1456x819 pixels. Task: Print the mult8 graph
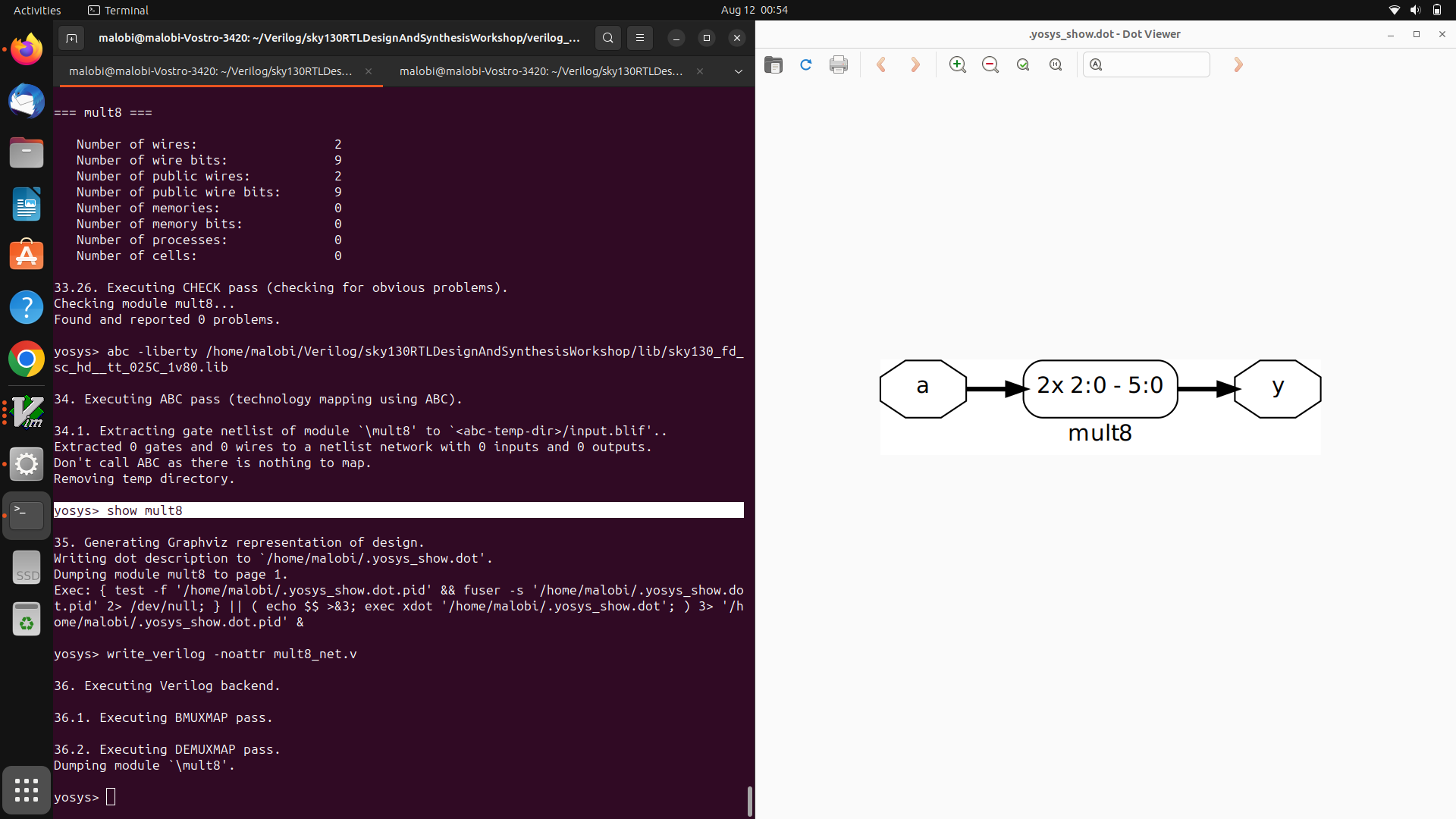(x=838, y=64)
